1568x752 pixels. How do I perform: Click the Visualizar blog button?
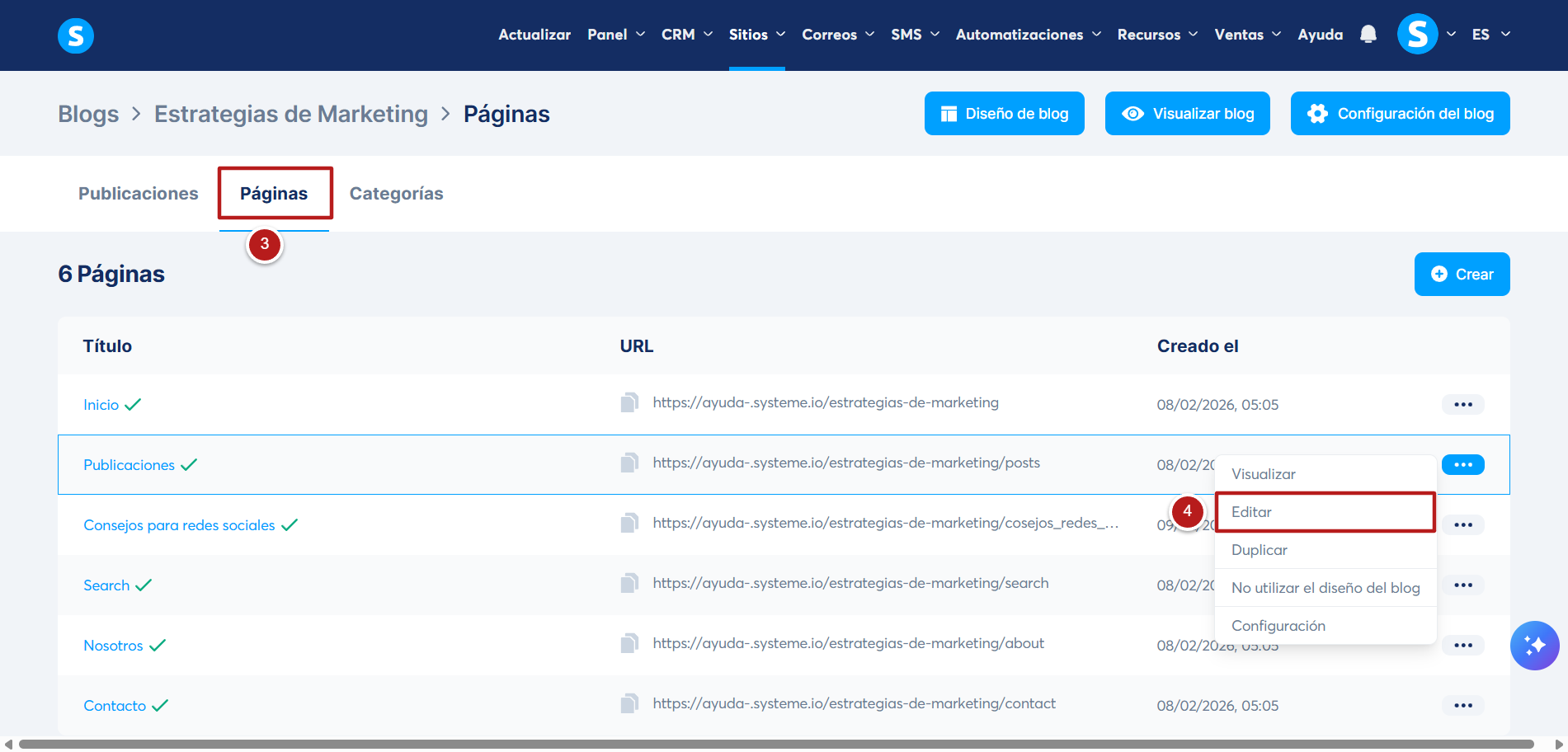[1188, 114]
